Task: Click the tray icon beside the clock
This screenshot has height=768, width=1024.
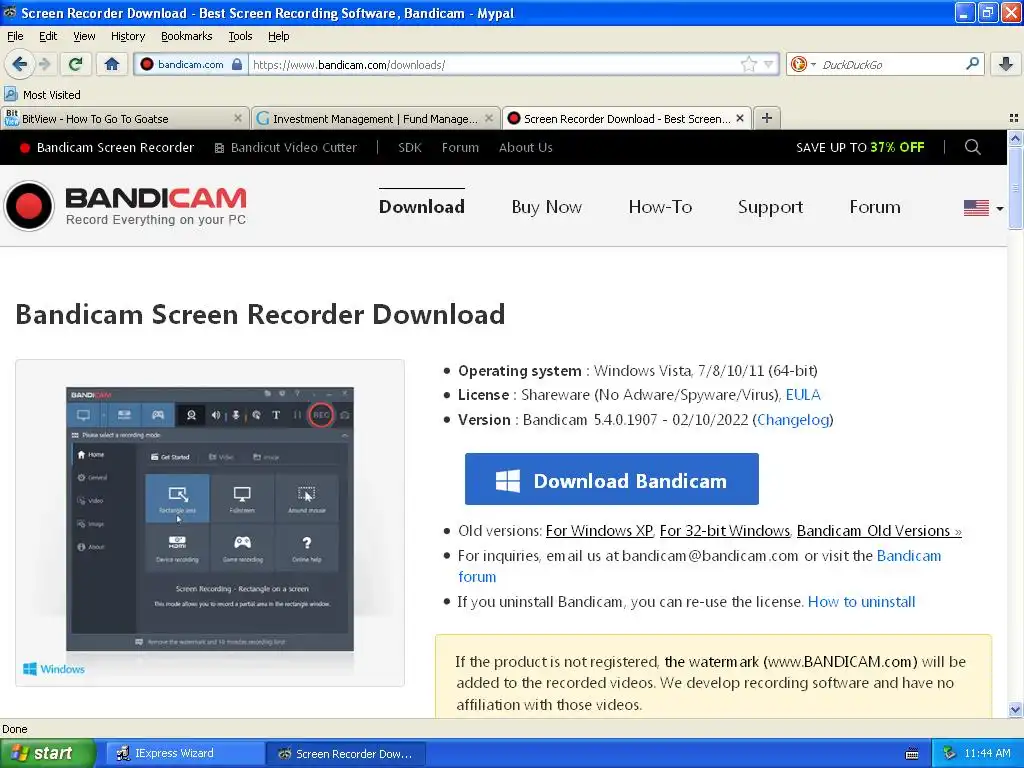Action: pyautogui.click(x=949, y=753)
